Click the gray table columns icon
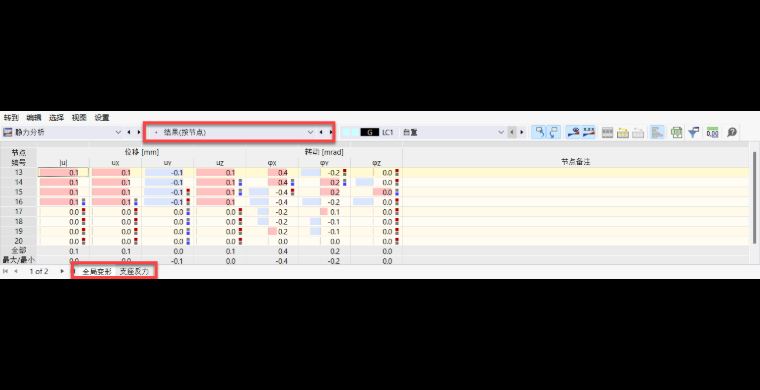Viewport: 760px width, 390px height. click(607, 132)
